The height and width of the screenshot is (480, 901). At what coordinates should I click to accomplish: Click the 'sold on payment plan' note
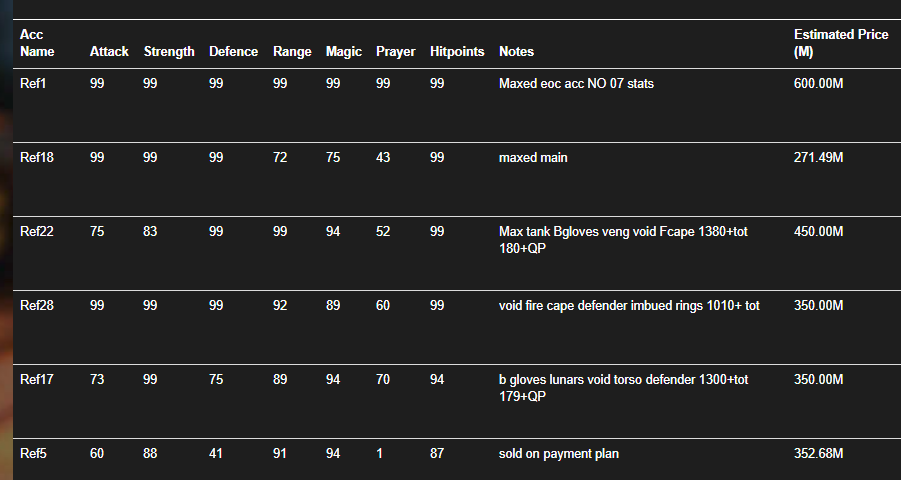click(x=559, y=454)
